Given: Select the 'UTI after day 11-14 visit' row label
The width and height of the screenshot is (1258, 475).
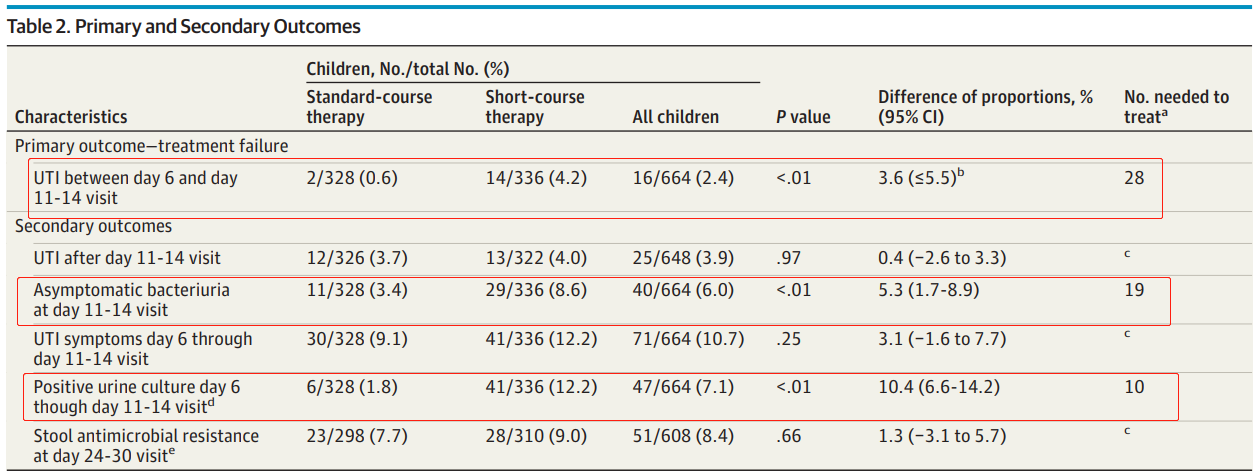Looking at the screenshot, I should click(x=127, y=258).
